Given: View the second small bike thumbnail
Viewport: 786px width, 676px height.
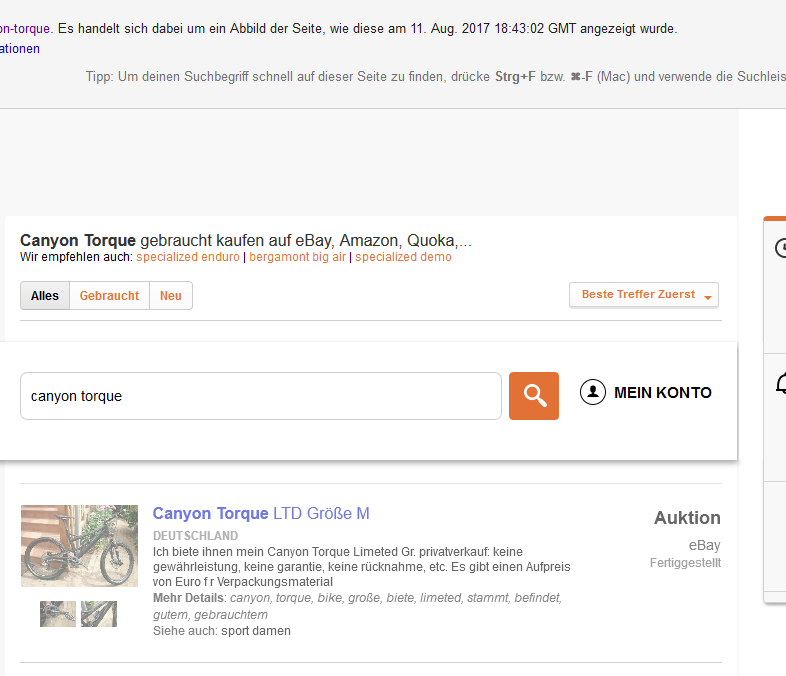Looking at the screenshot, I should (x=99, y=614).
